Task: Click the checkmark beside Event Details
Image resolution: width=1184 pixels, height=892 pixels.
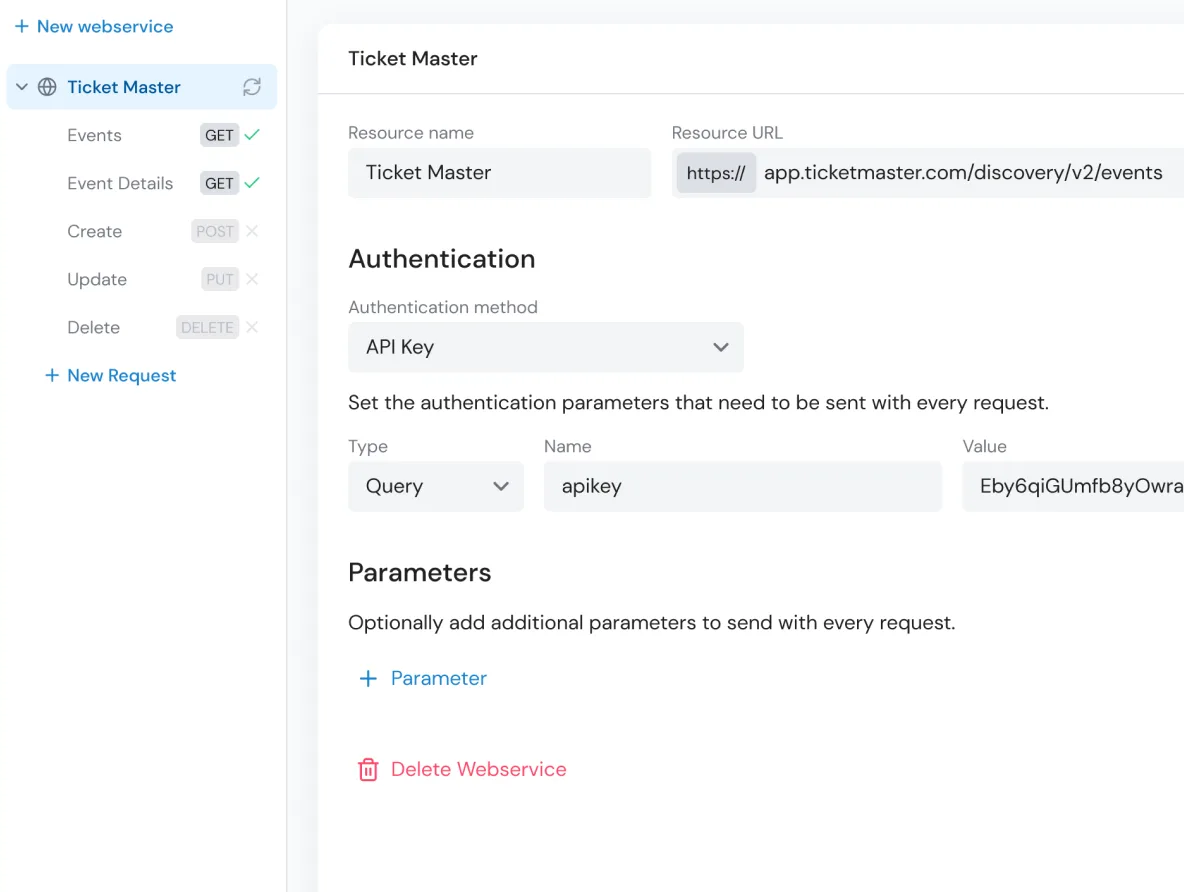Action: pyautogui.click(x=253, y=183)
